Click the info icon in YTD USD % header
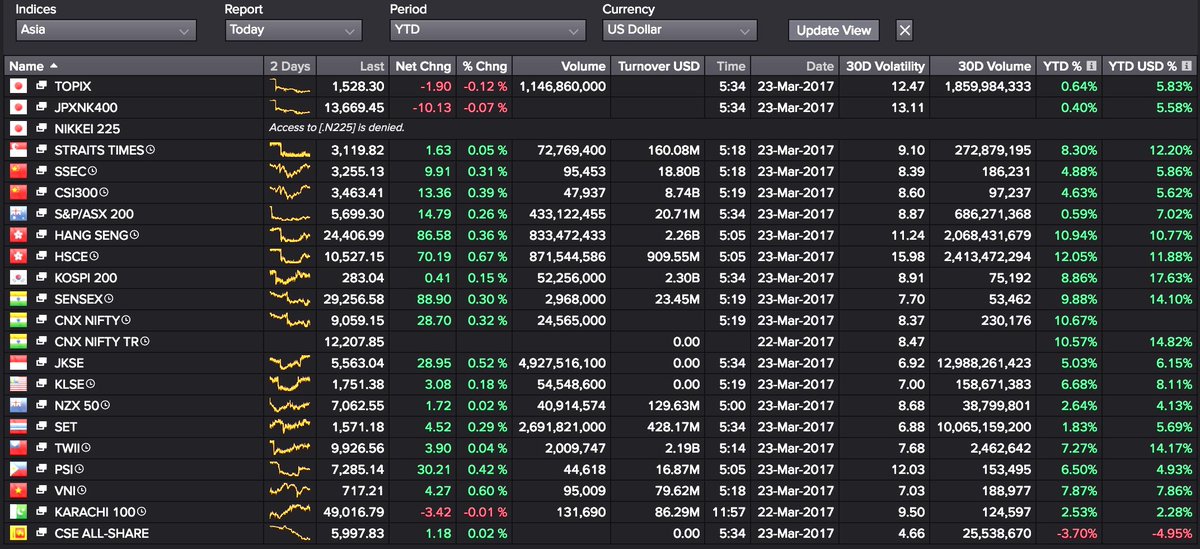This screenshot has height=549, width=1200. point(1187,66)
